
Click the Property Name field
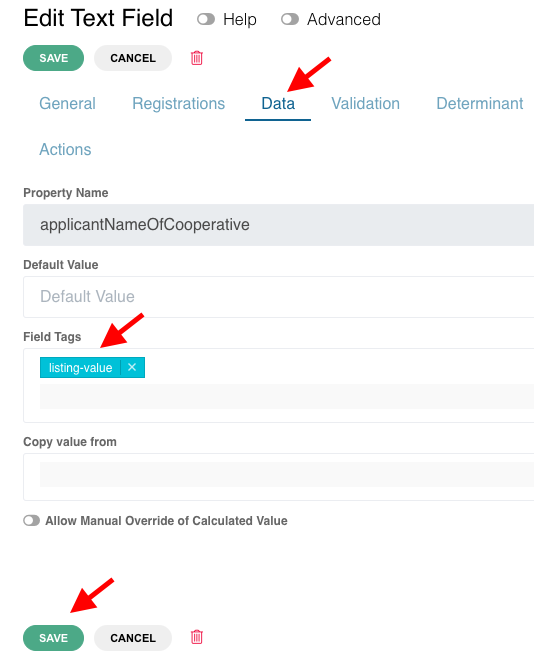click(279, 225)
